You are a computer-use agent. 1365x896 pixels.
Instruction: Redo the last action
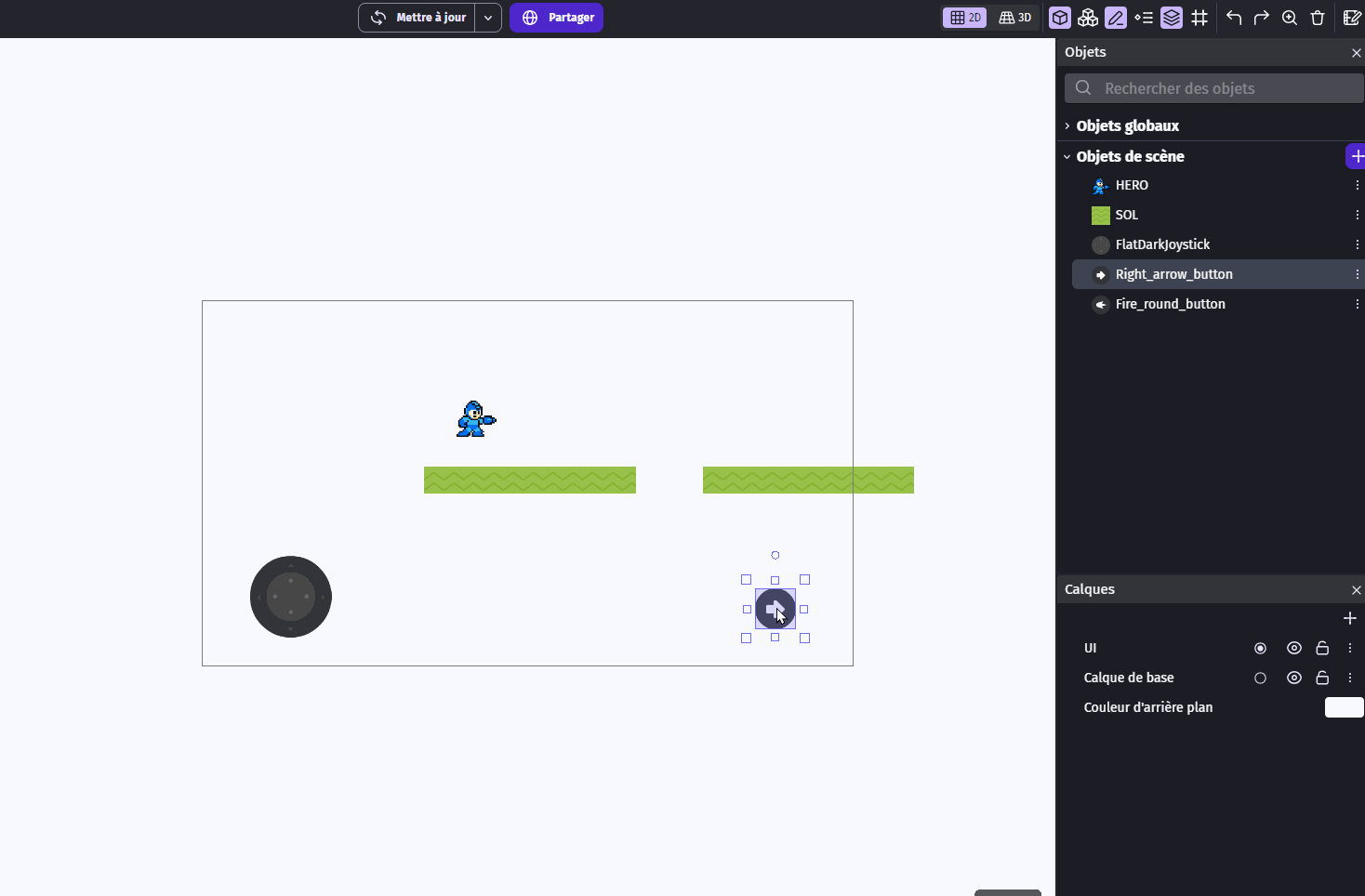[1262, 18]
